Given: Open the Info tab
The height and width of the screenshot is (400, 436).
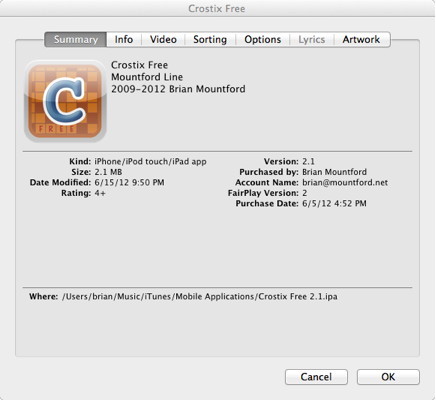Looking at the screenshot, I should [x=124, y=39].
